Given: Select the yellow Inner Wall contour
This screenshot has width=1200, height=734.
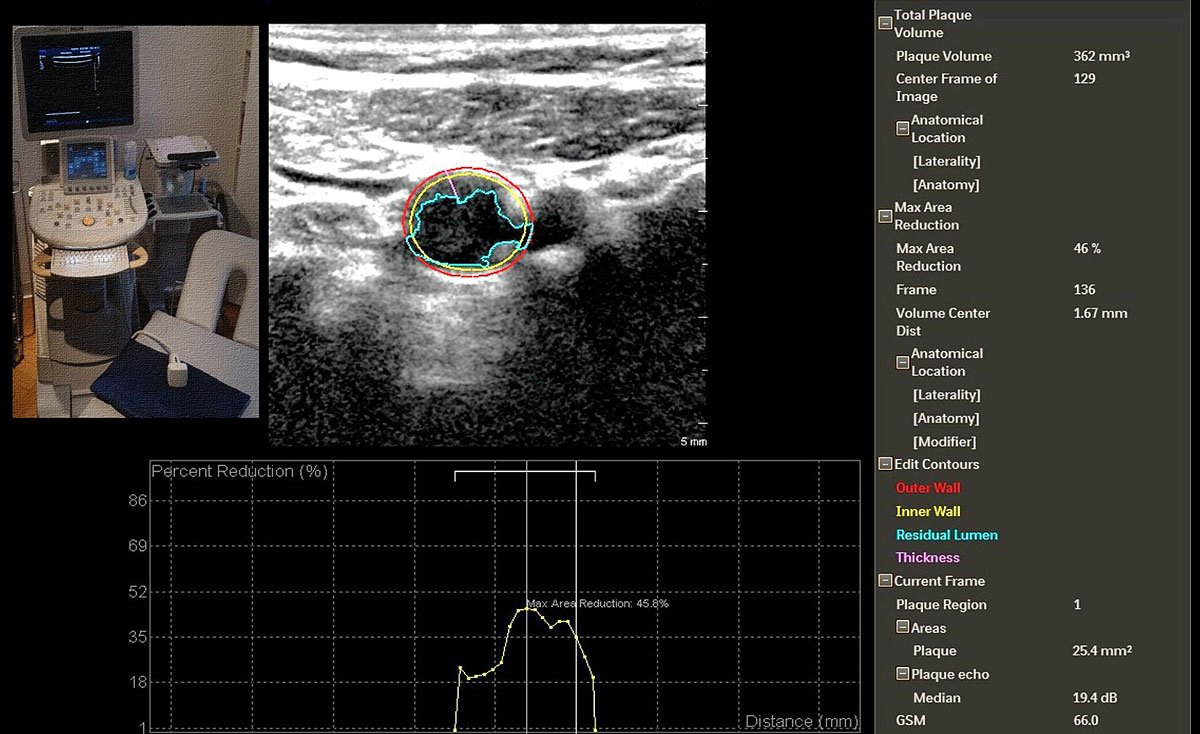Looking at the screenshot, I should [928, 511].
